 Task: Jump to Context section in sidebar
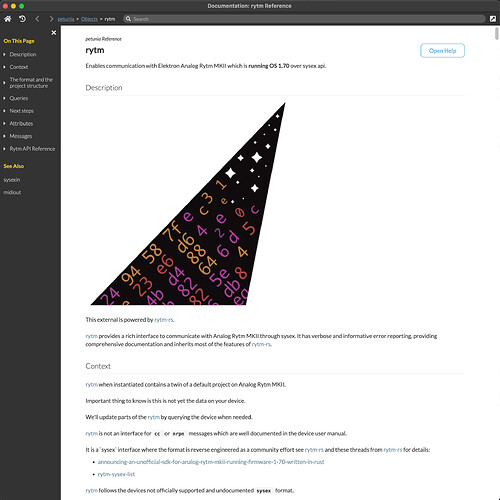[x=19, y=67]
